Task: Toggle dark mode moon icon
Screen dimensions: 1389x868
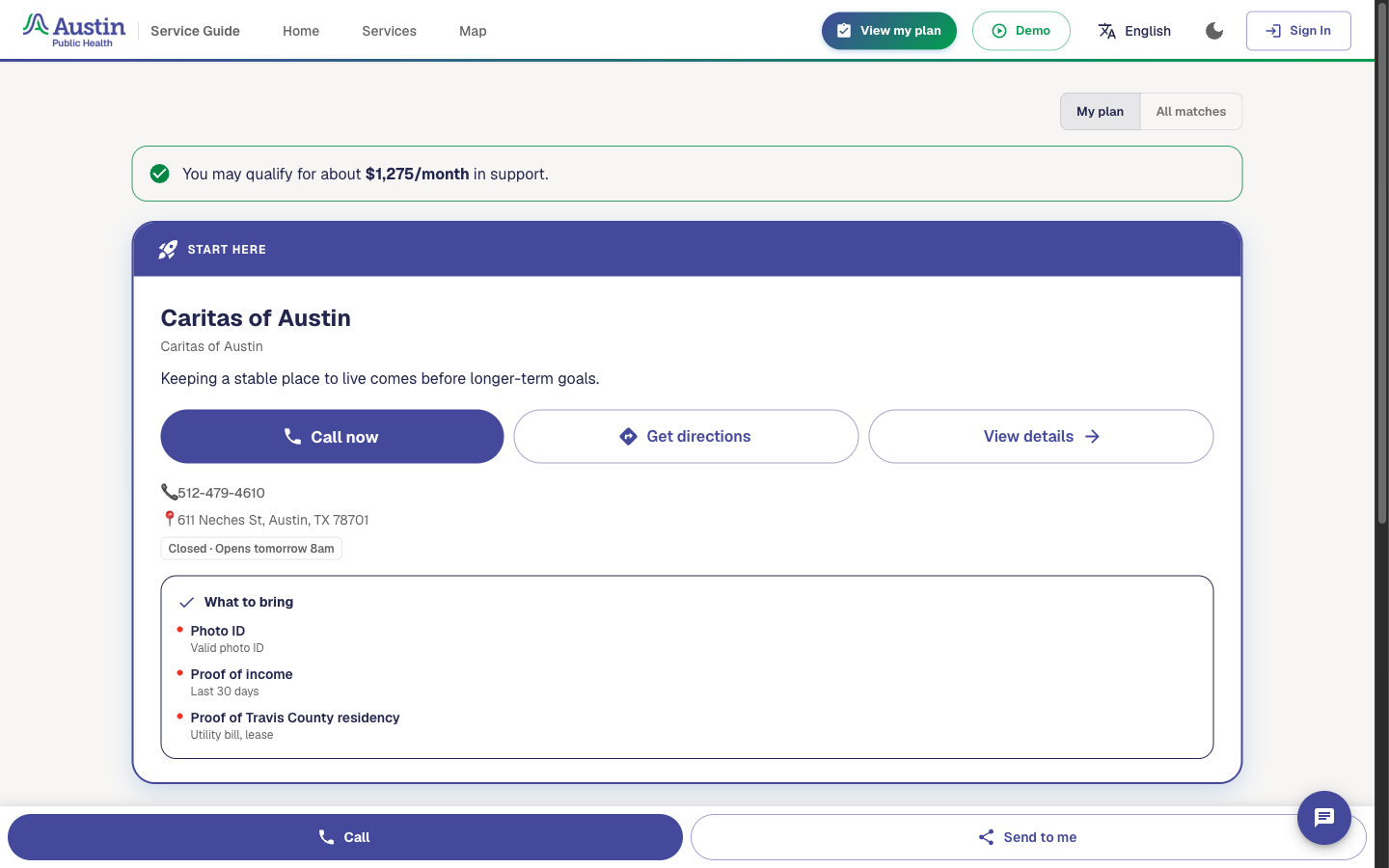Action: click(x=1214, y=31)
